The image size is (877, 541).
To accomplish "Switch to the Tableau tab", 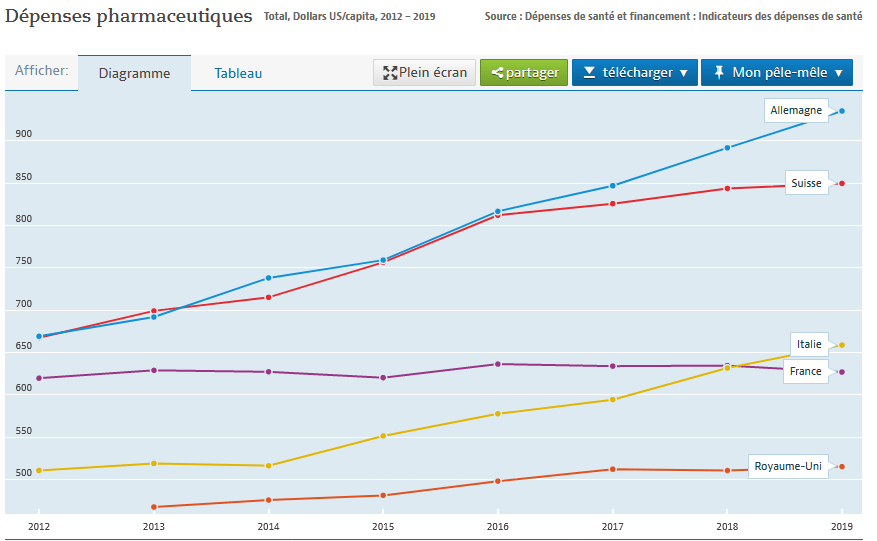I will pyautogui.click(x=238, y=73).
